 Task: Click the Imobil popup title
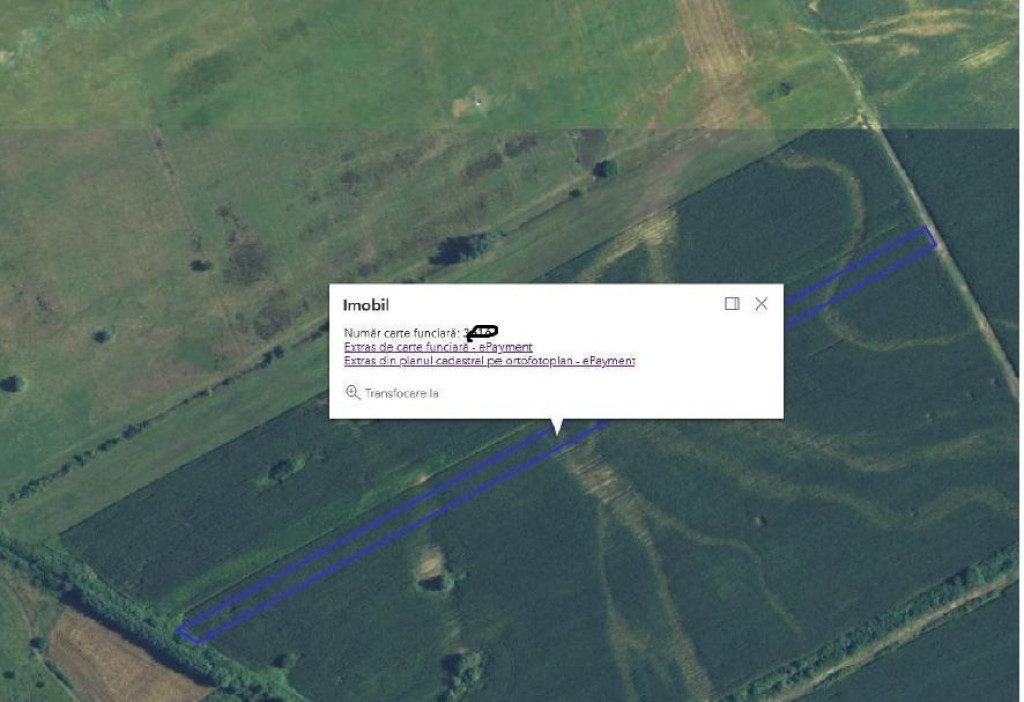pyautogui.click(x=366, y=305)
